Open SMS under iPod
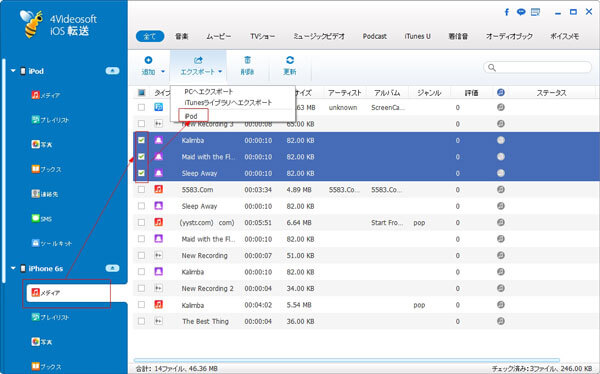 tap(41, 219)
